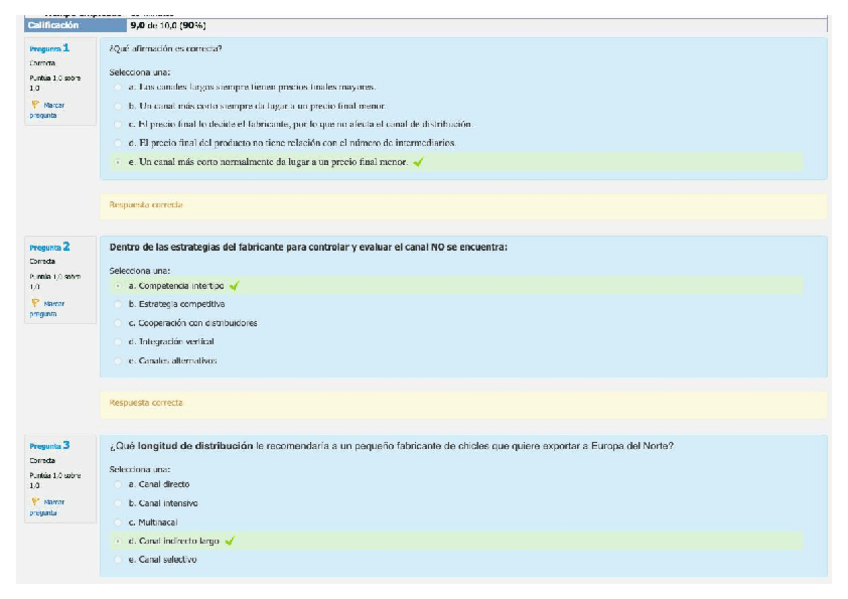Click 'Puntúa 1,0 sobre 1,0' in Pregunta 1
The height and width of the screenshot is (599, 848).
[55, 83]
